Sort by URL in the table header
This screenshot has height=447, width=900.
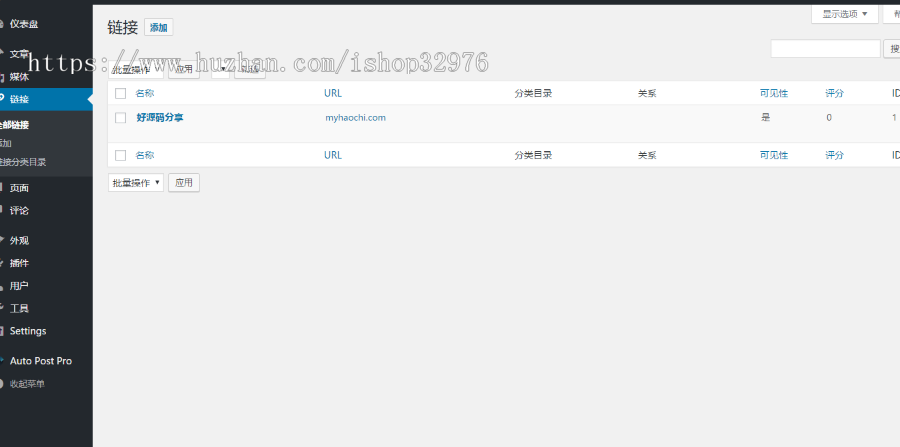[333, 94]
